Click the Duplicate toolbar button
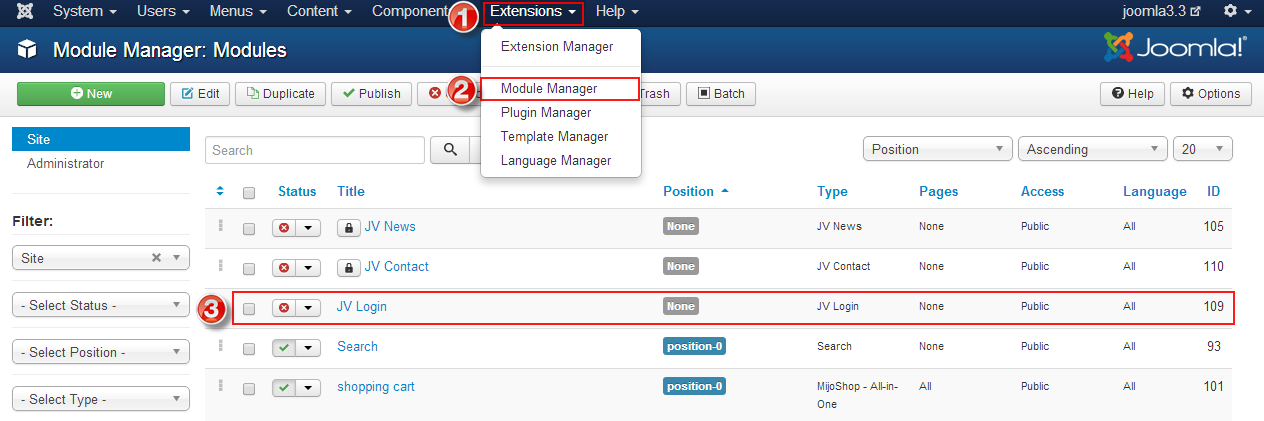 [x=280, y=94]
